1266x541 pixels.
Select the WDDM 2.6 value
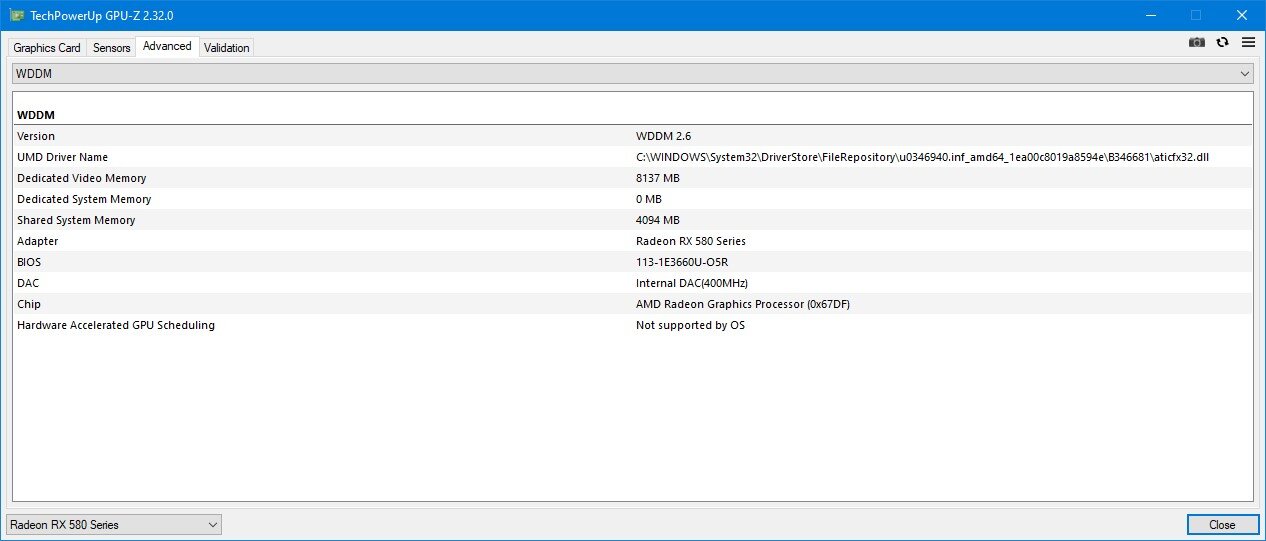click(x=666, y=136)
